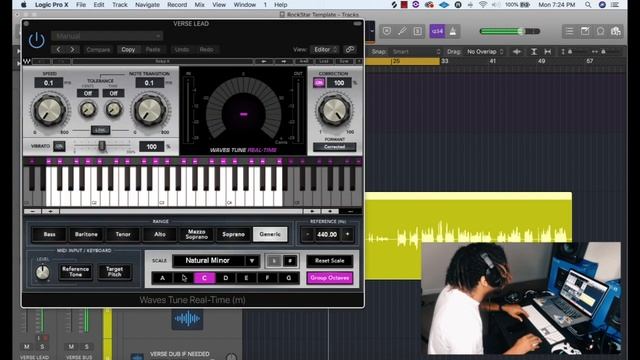
Task: Go to the previous plugin preset arrow
Action: pyautogui.click(x=58, y=49)
